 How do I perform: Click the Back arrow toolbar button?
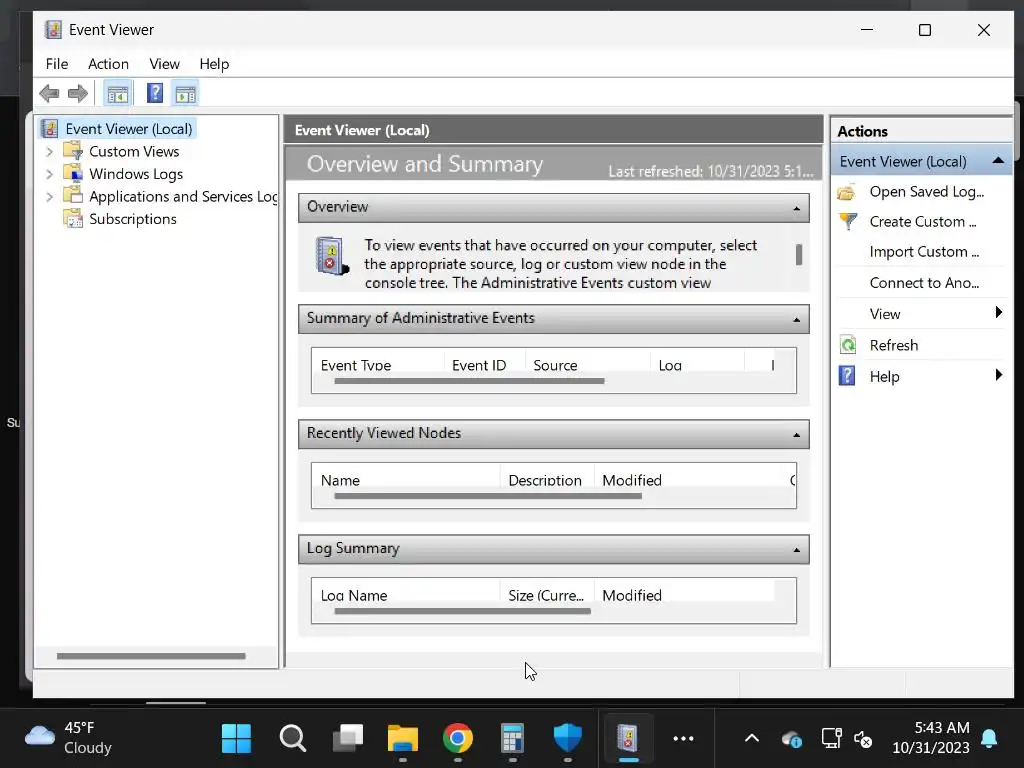point(49,93)
